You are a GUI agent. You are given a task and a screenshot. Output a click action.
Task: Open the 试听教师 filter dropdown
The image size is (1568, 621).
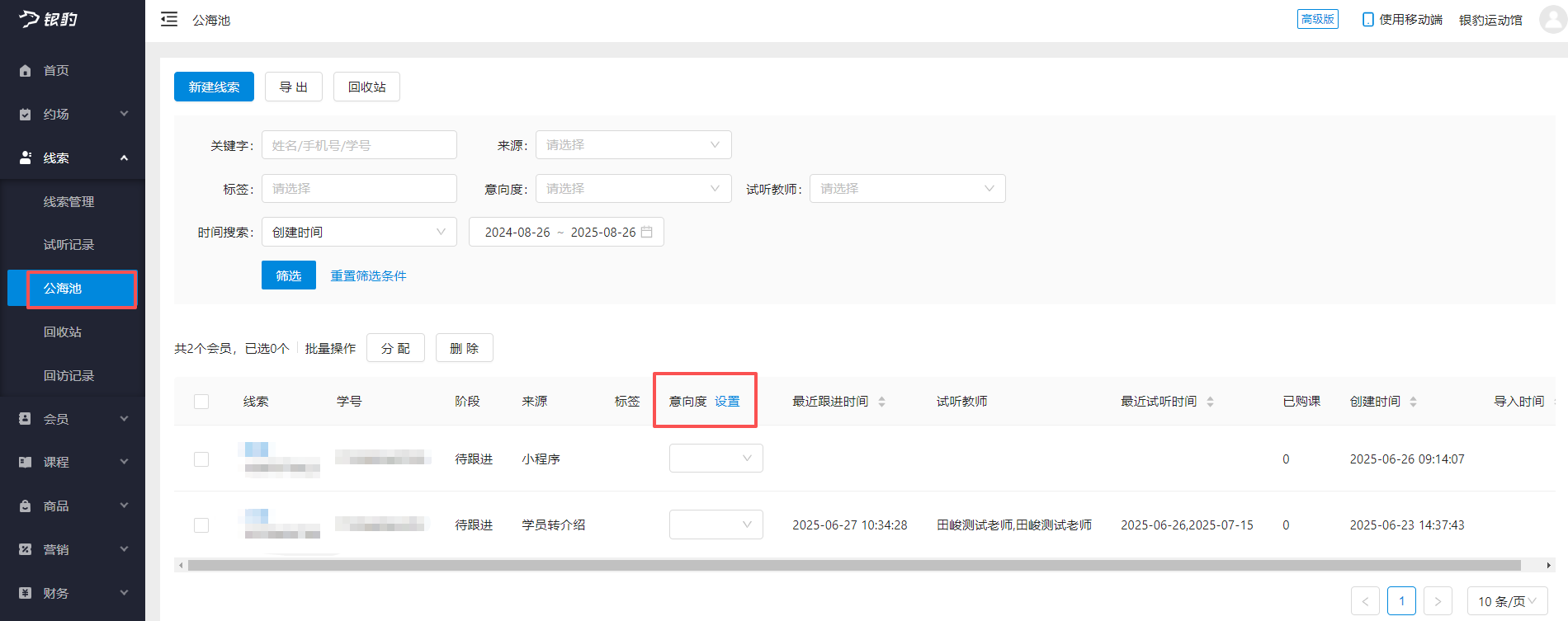tap(908, 189)
